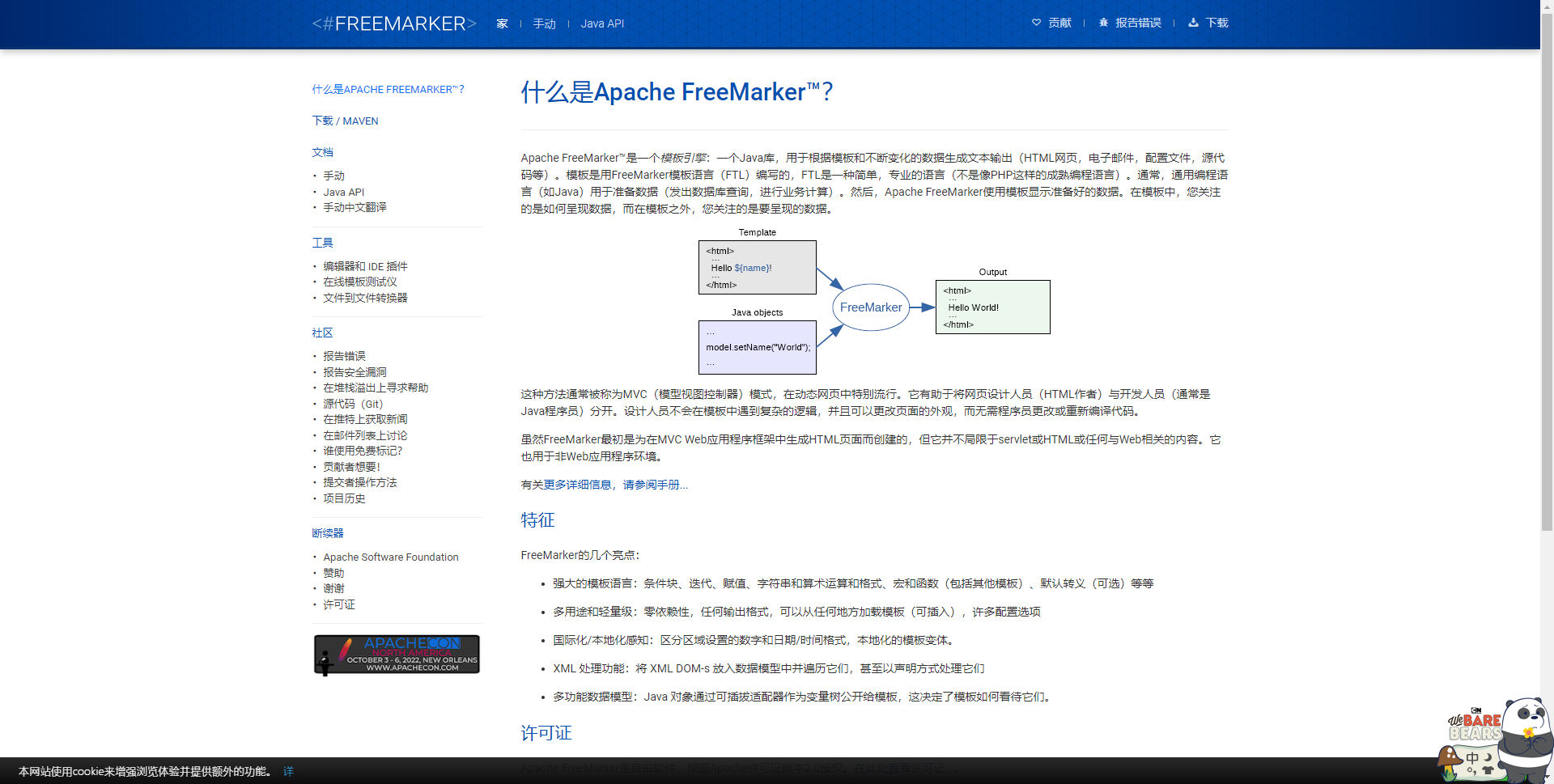Open the 下载 header menu item
The image size is (1554, 784).
point(1216,23)
